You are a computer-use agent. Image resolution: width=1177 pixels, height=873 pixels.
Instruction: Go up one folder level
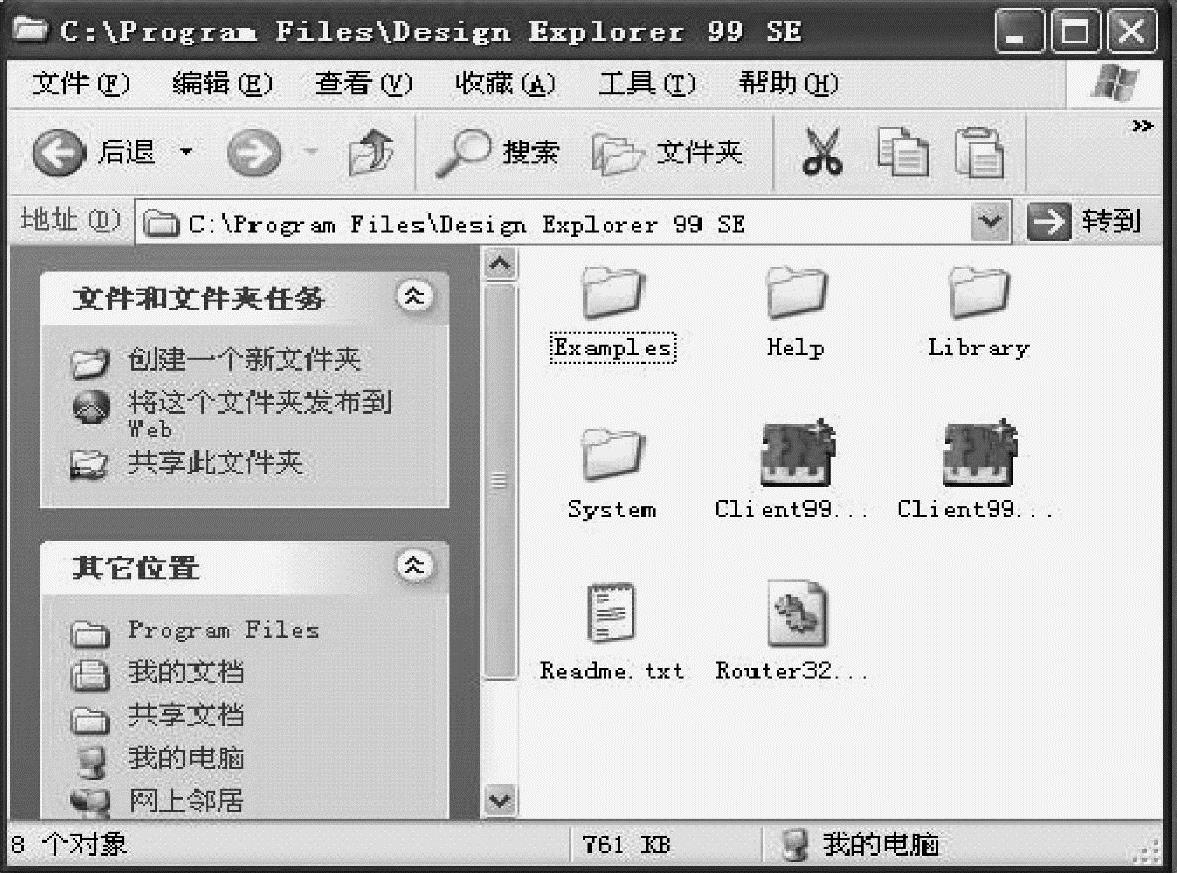pyautogui.click(x=372, y=152)
